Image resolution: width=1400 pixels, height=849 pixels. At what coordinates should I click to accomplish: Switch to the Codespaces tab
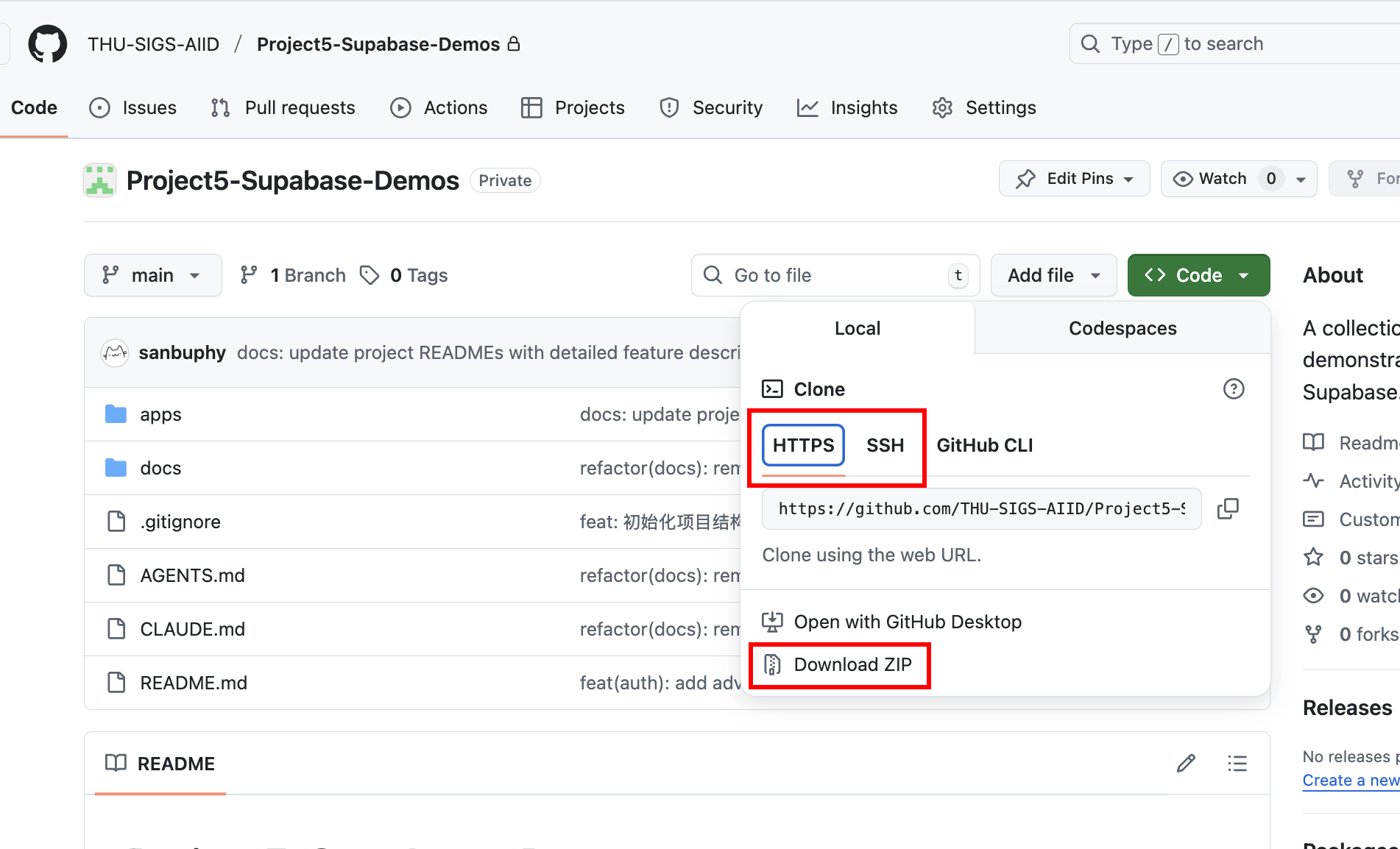1123,328
